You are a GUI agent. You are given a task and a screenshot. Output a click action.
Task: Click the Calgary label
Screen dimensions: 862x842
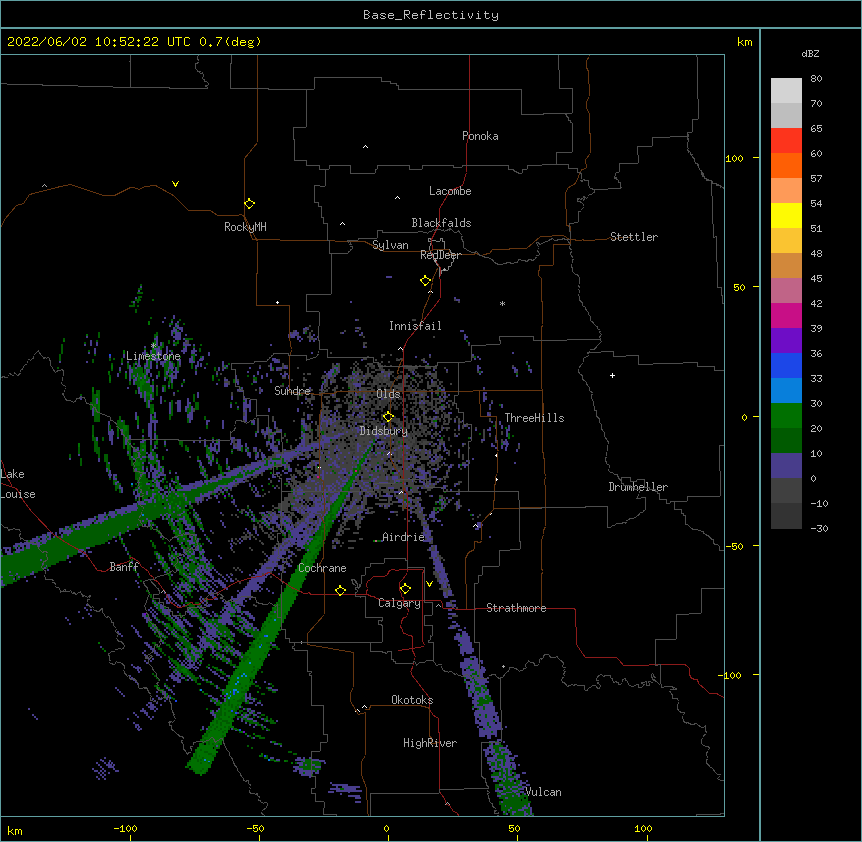(399, 603)
